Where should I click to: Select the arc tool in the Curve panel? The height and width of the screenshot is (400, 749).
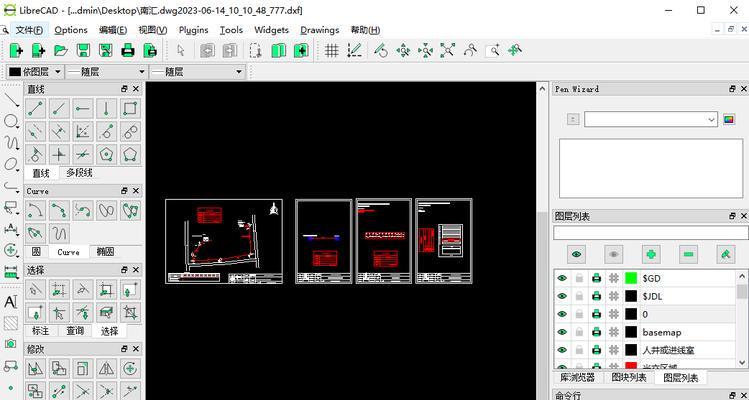[x=36, y=210]
